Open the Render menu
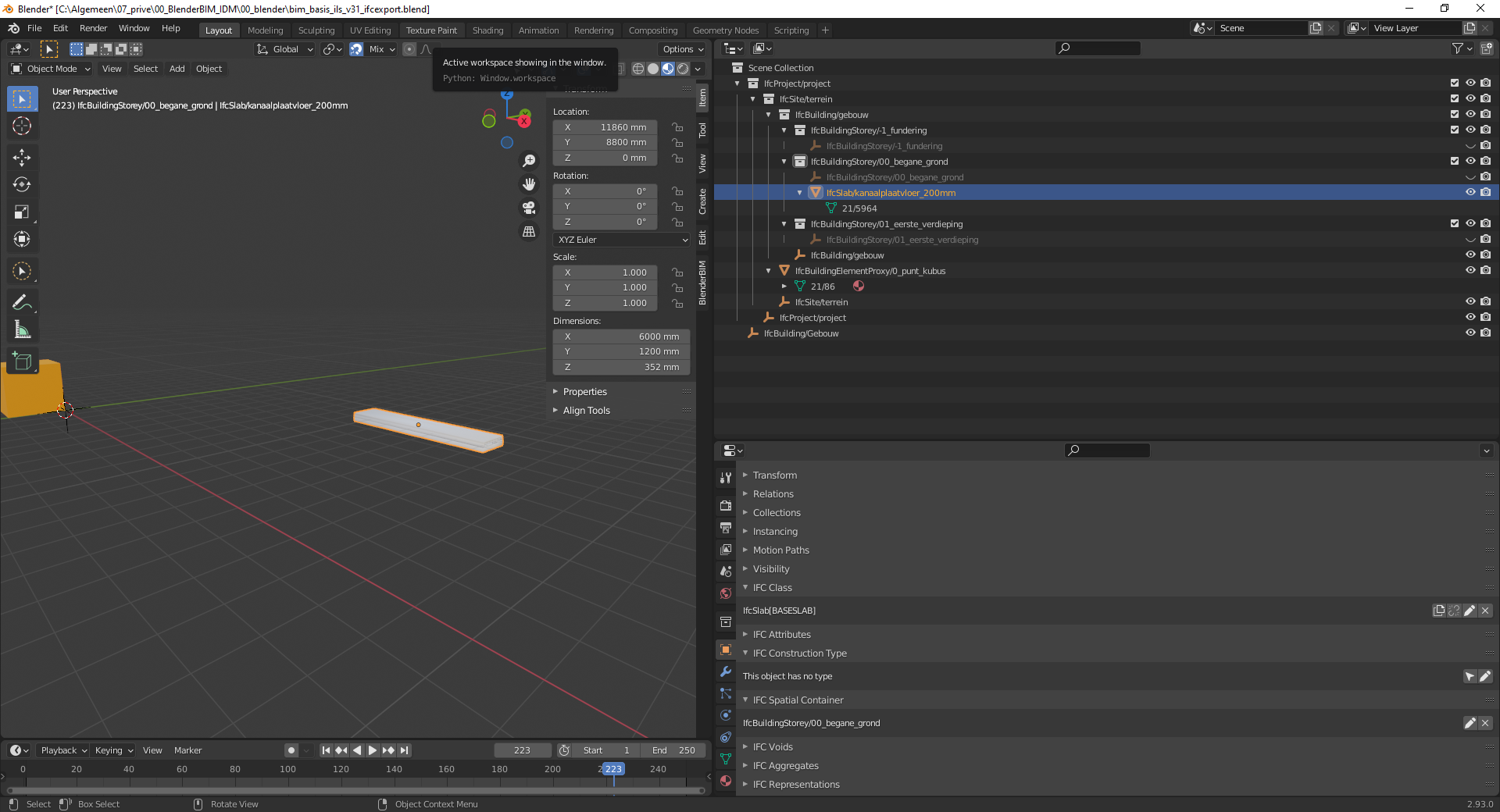 click(93, 28)
